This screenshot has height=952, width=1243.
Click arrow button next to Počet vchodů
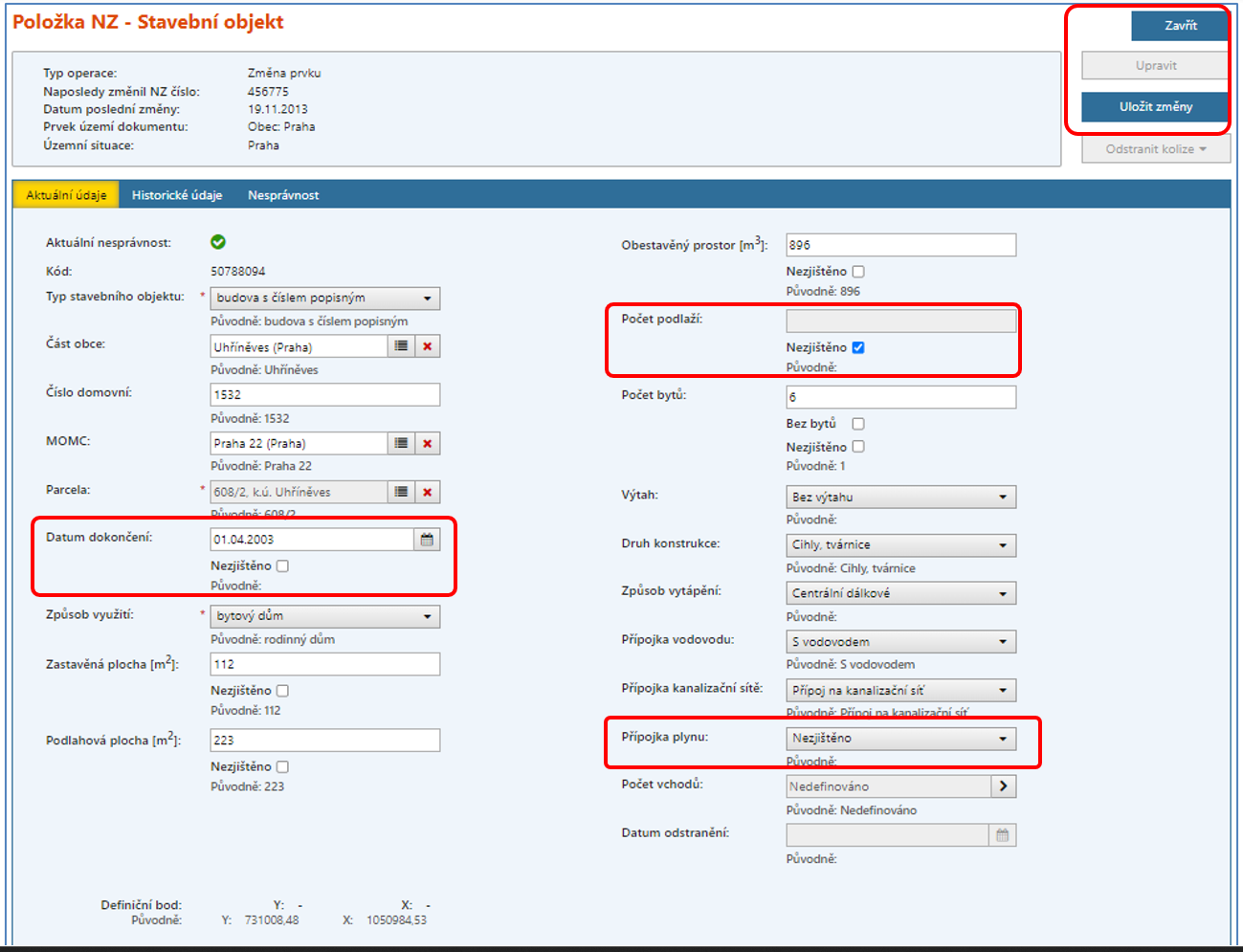click(1003, 786)
